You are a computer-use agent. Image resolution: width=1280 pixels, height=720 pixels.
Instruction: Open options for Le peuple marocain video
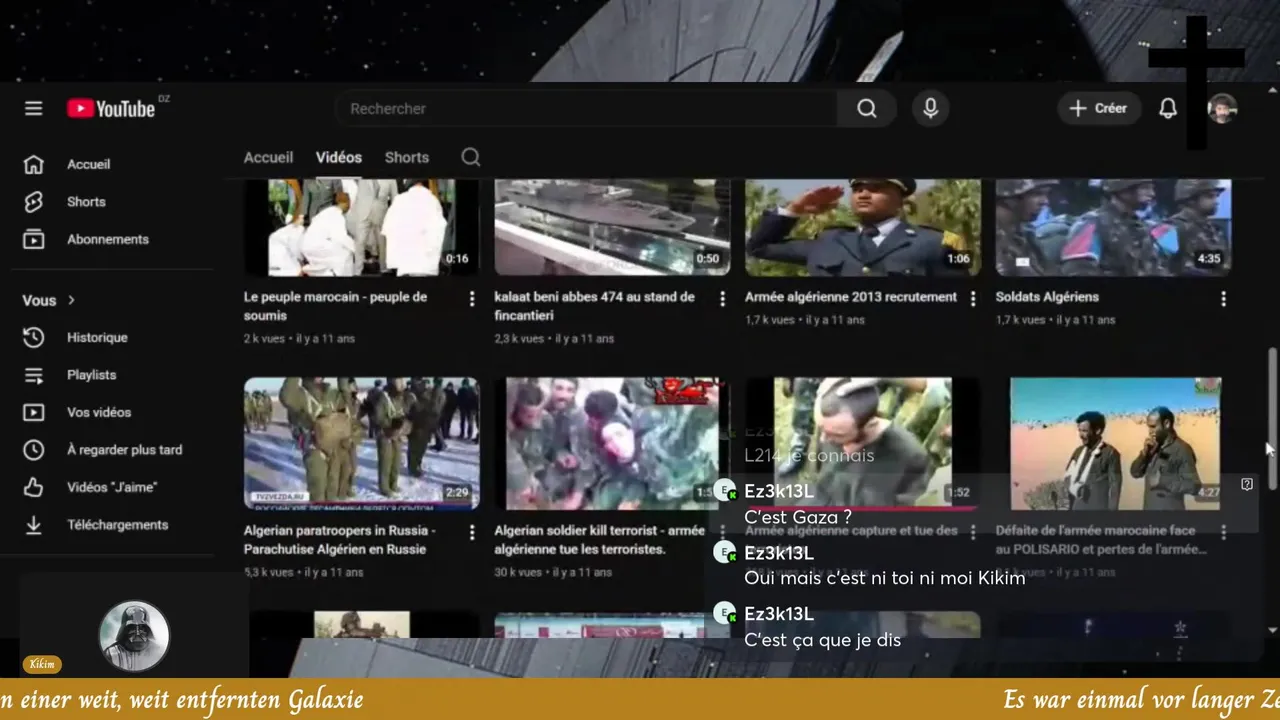click(x=472, y=298)
